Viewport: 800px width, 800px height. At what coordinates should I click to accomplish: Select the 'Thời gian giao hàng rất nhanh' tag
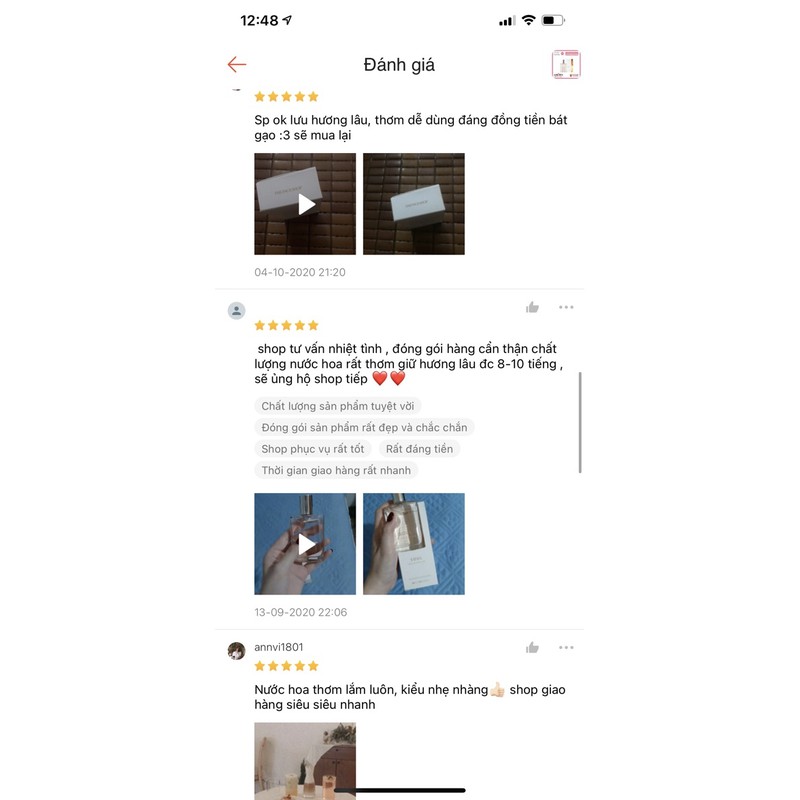point(336,470)
